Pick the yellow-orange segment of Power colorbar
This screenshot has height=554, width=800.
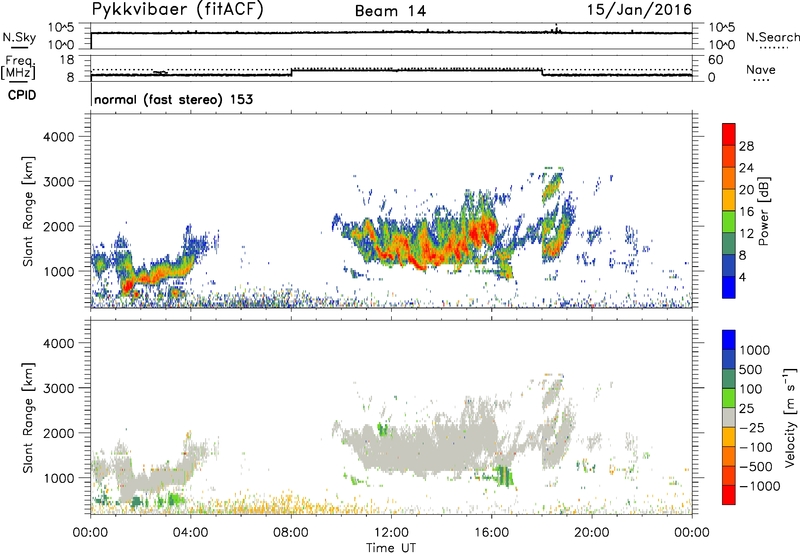(729, 200)
